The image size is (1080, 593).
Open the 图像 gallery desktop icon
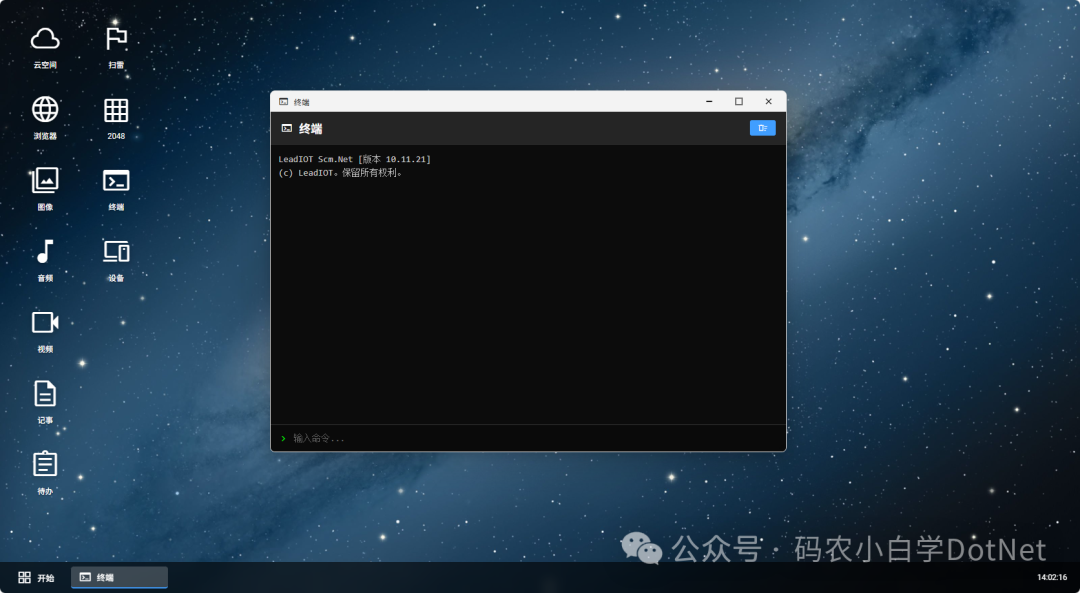click(45, 189)
